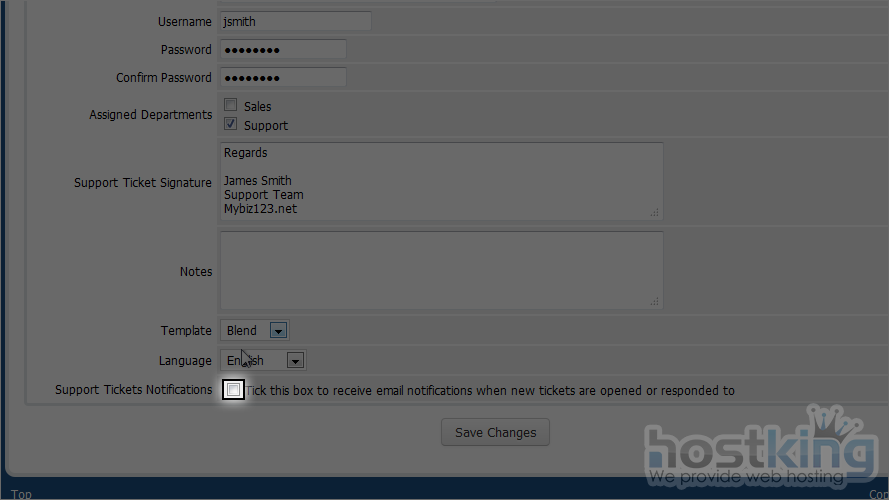
Task: Click into the Password field
Action: click(282, 50)
